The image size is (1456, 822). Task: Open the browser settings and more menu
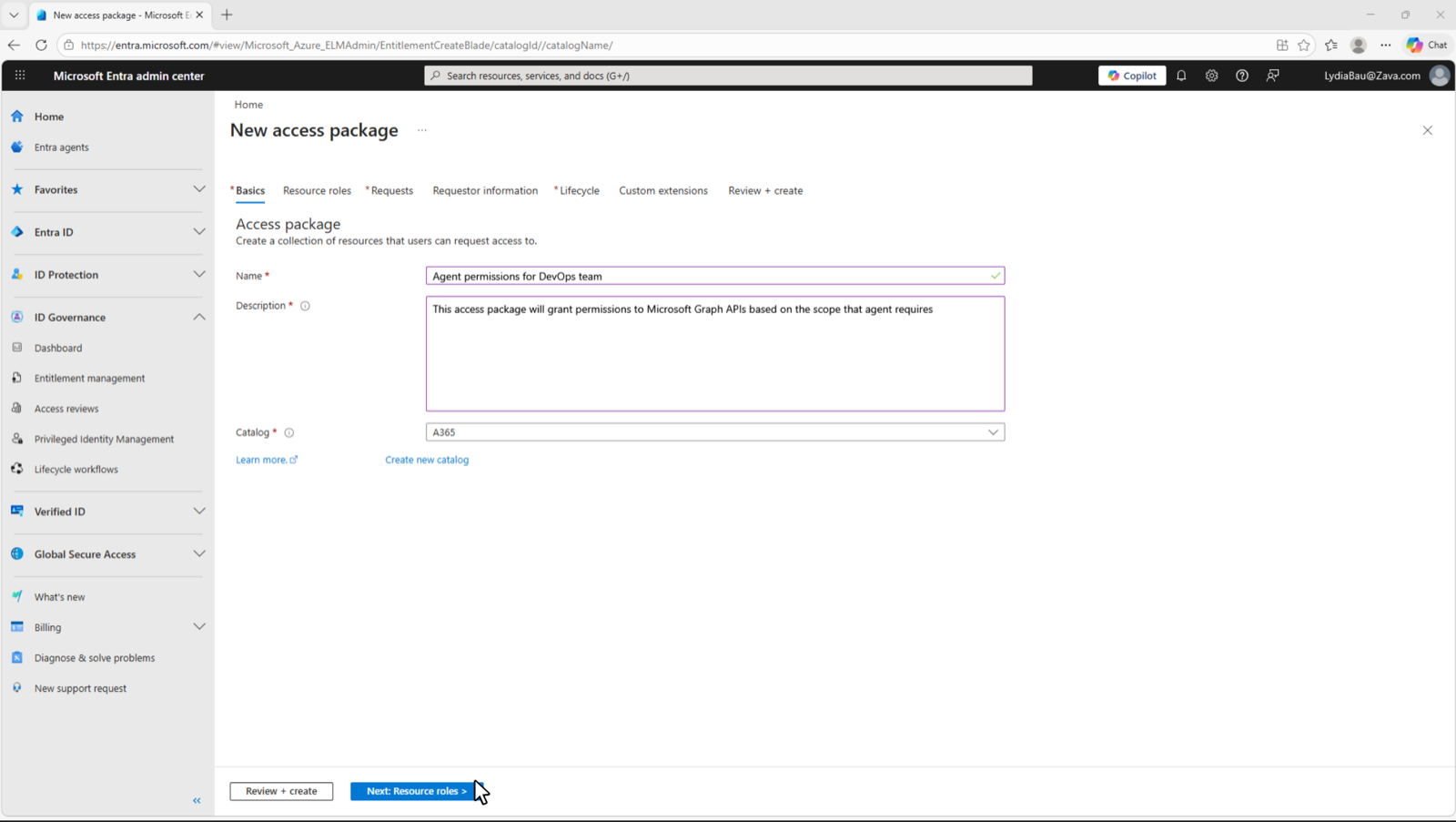(x=1386, y=45)
